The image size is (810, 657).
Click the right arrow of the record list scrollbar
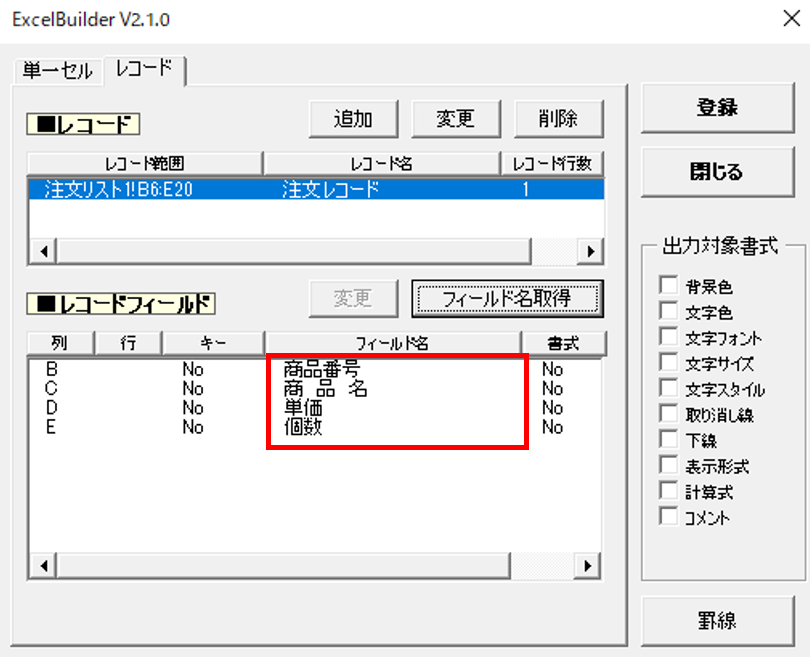pos(590,252)
